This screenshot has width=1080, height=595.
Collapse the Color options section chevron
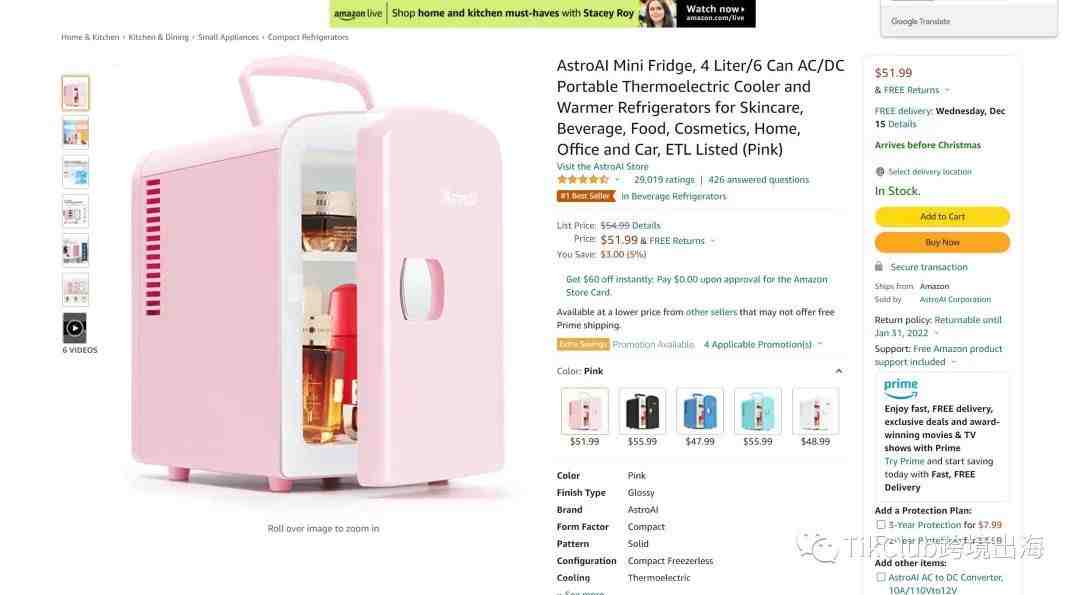(x=838, y=371)
